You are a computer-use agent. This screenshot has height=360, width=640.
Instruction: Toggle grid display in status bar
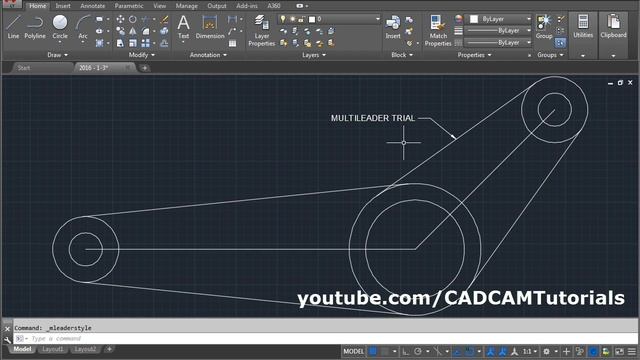[373, 351]
